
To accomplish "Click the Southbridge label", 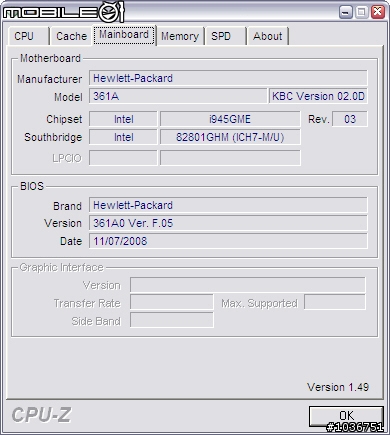I will coord(53,137).
